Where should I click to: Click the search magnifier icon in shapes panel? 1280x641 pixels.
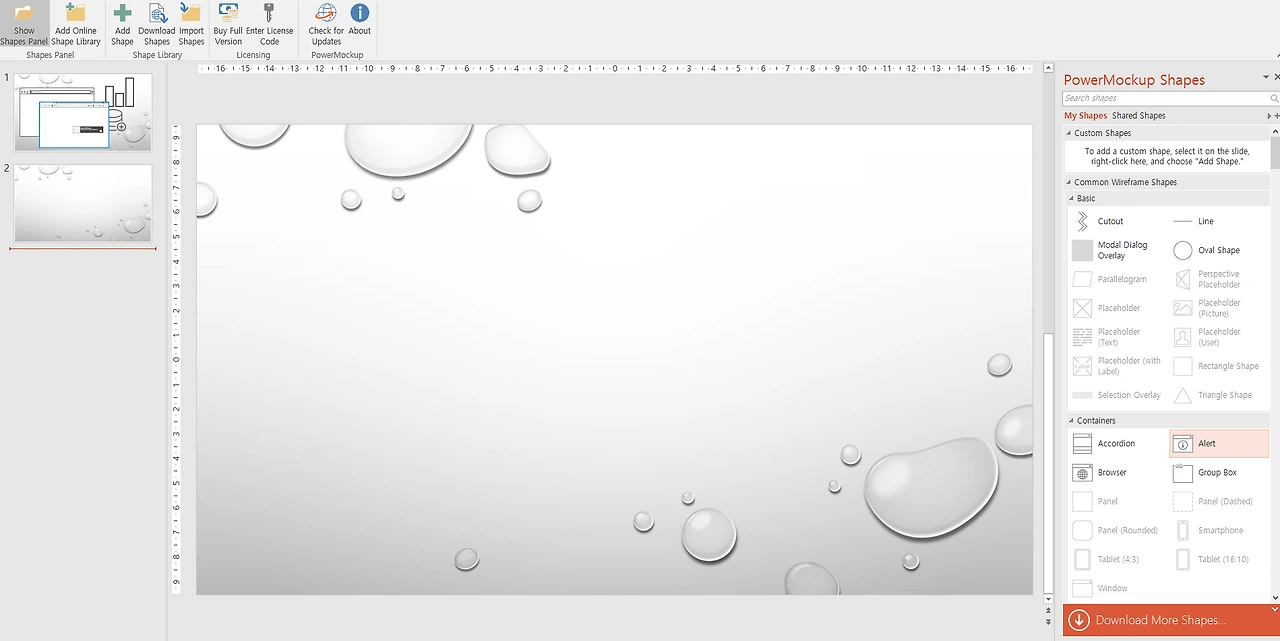pyautogui.click(x=1274, y=98)
